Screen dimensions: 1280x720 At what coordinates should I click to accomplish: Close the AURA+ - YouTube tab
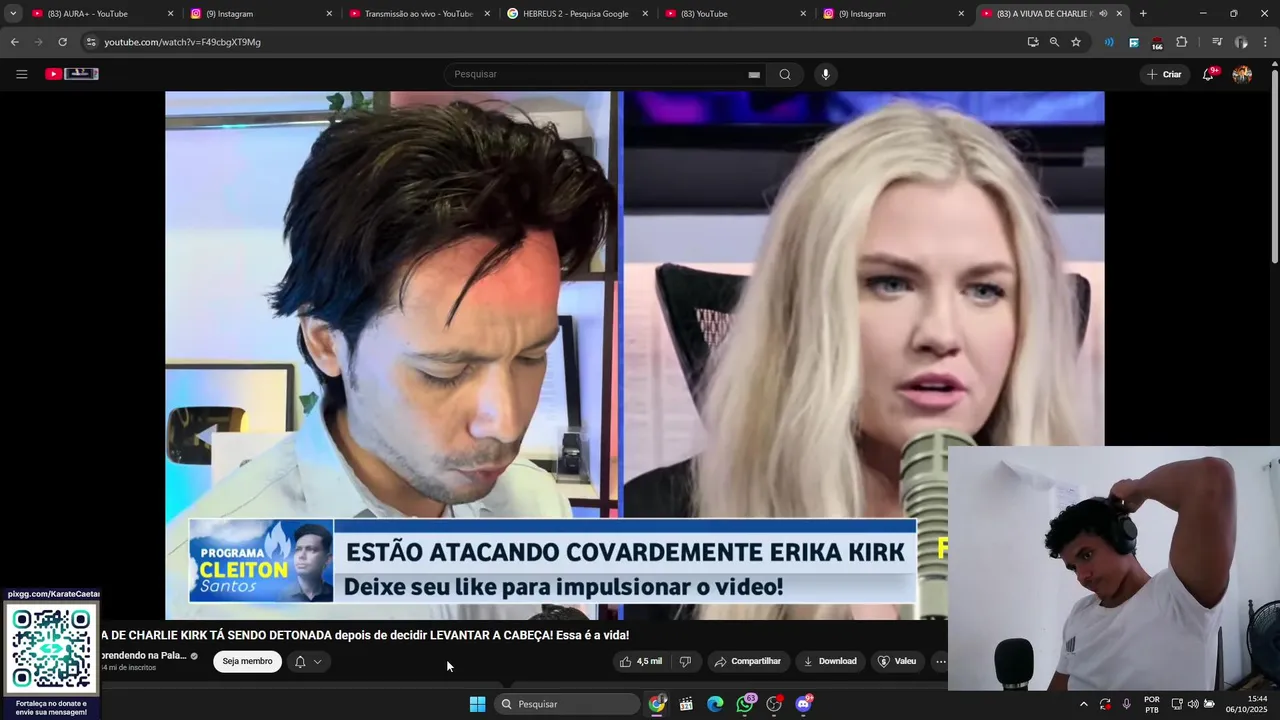170,14
